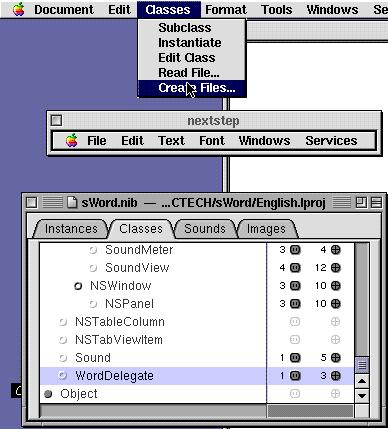Select the SoundMeter class row

click(x=197, y=250)
